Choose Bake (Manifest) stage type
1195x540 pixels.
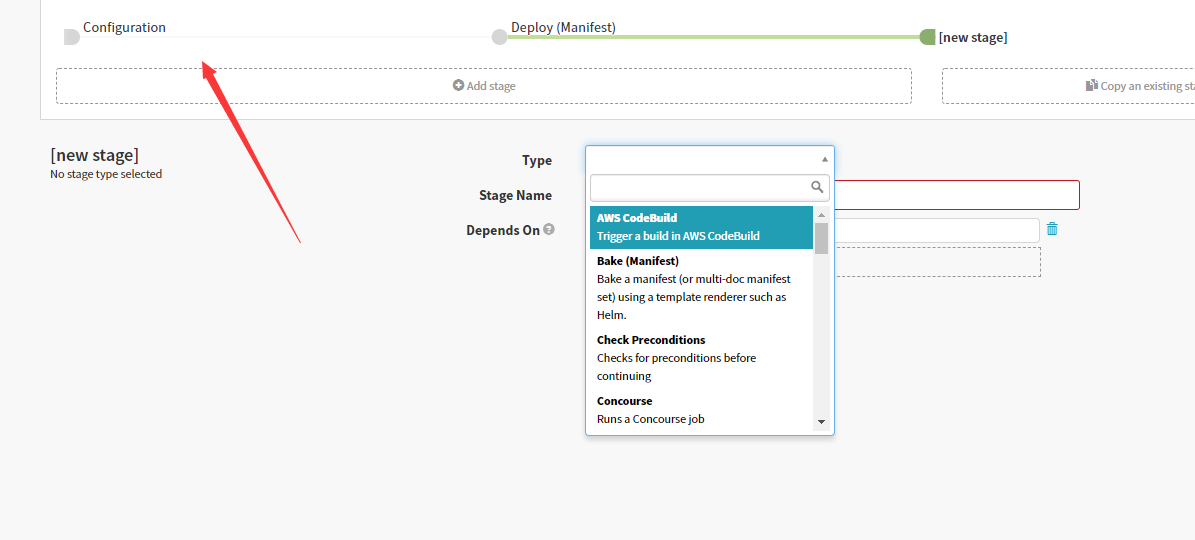(x=703, y=288)
